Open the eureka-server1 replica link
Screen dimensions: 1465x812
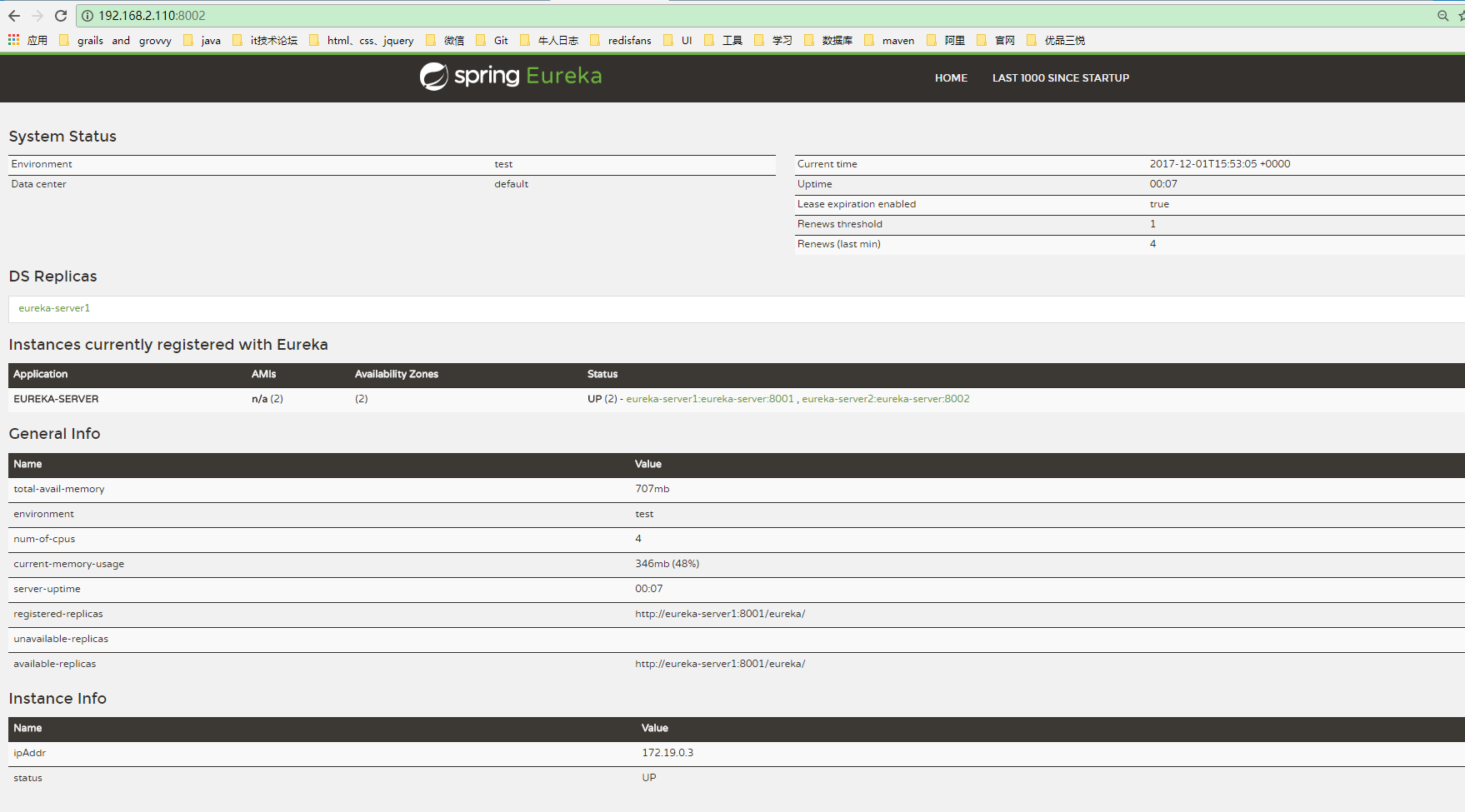54,308
